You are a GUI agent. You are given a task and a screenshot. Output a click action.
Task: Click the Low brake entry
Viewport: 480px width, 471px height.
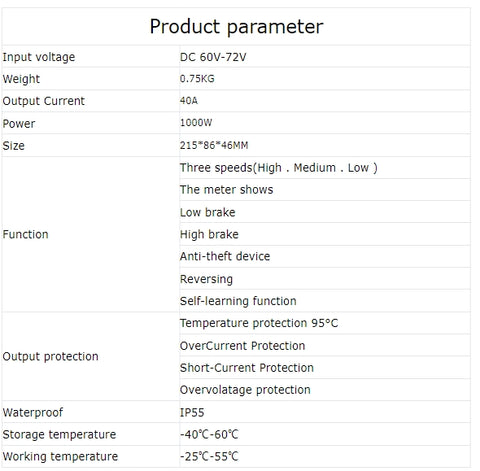click(x=208, y=212)
